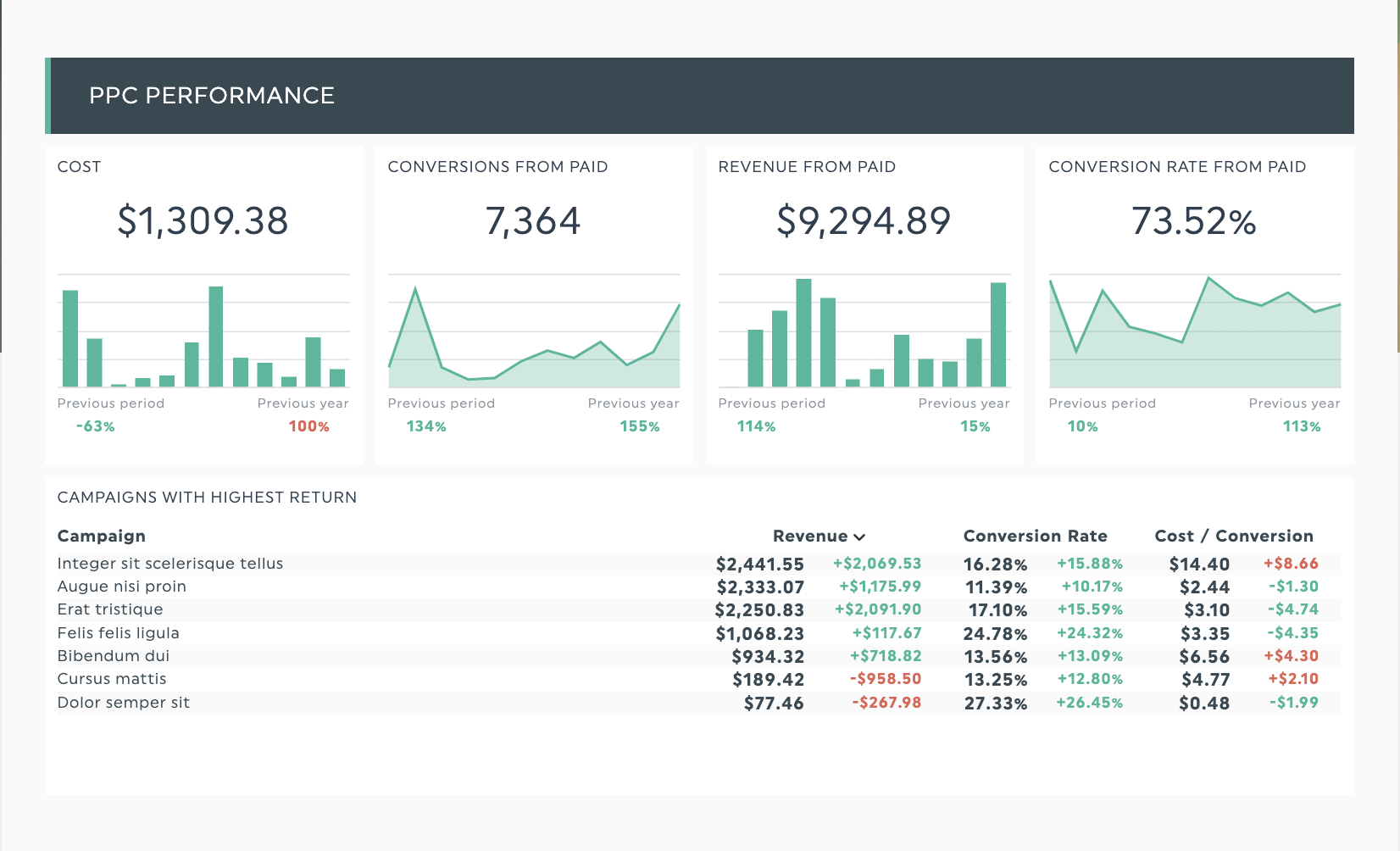Click the 15% previous year revenue value

coord(975,426)
